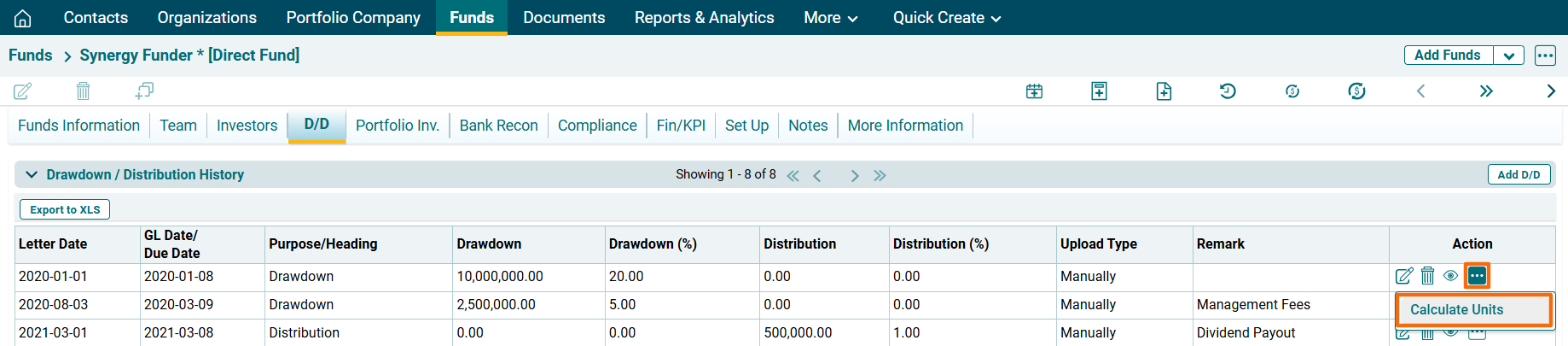View the 2020-01-01 drawdown with eye icon
This screenshot has width=1568, height=346.
pos(1450,276)
